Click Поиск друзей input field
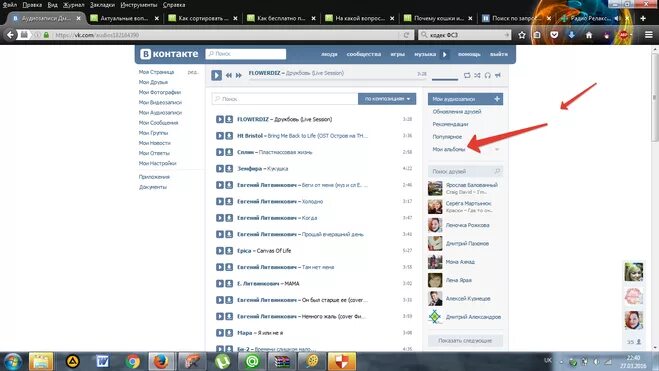This screenshot has height=371, width=659. pyautogui.click(x=465, y=171)
